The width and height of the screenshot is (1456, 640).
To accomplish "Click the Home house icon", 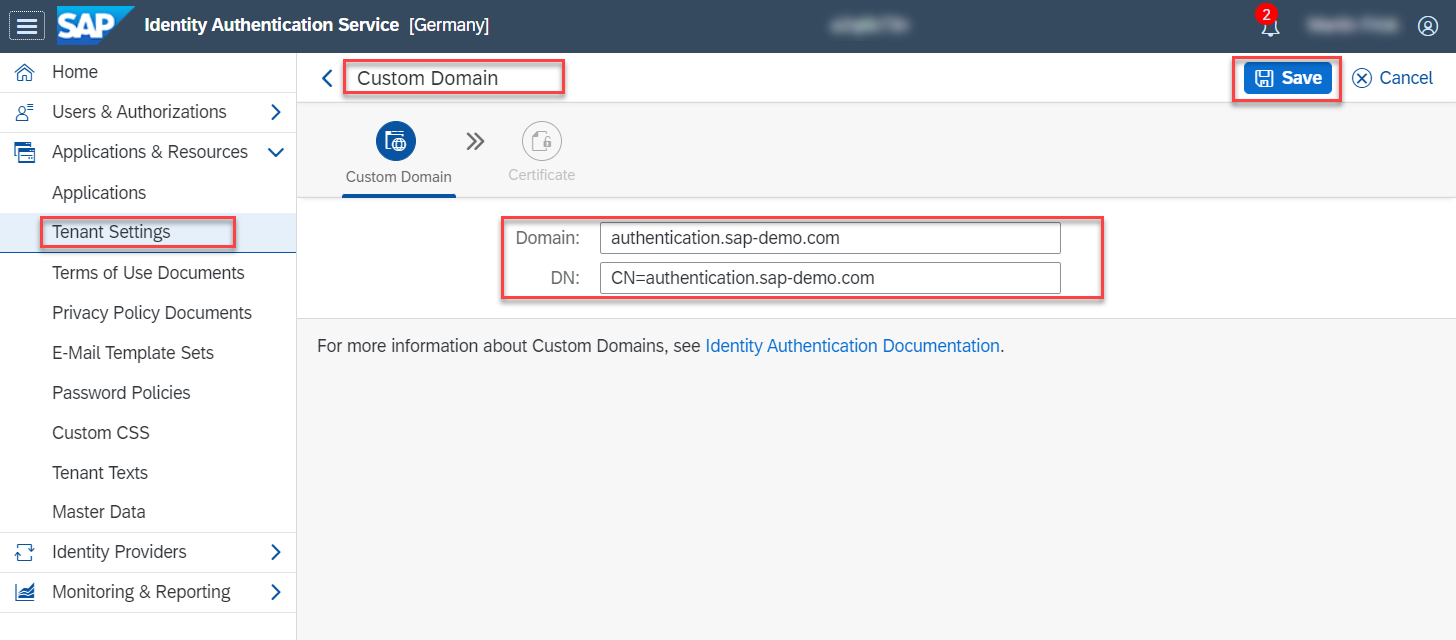I will pyautogui.click(x=25, y=72).
